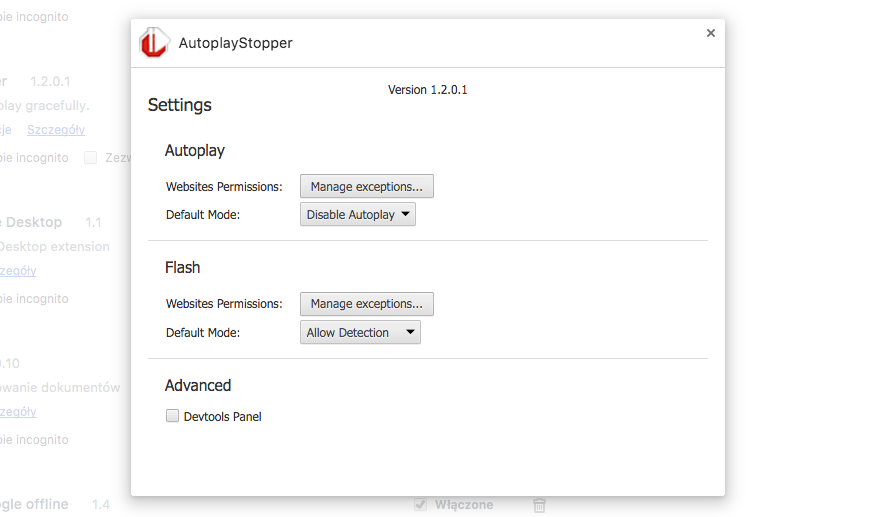This screenshot has height=517, width=888.
Task: Select the Flash section heading
Action: pos(183,268)
